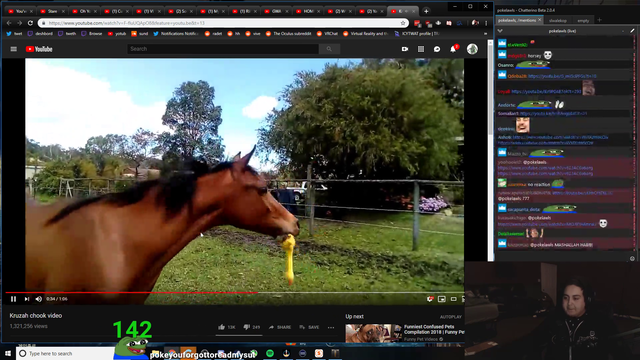Viewport: 640px width, 360px height.
Task: Open the SHARE dialog
Action: (280, 327)
